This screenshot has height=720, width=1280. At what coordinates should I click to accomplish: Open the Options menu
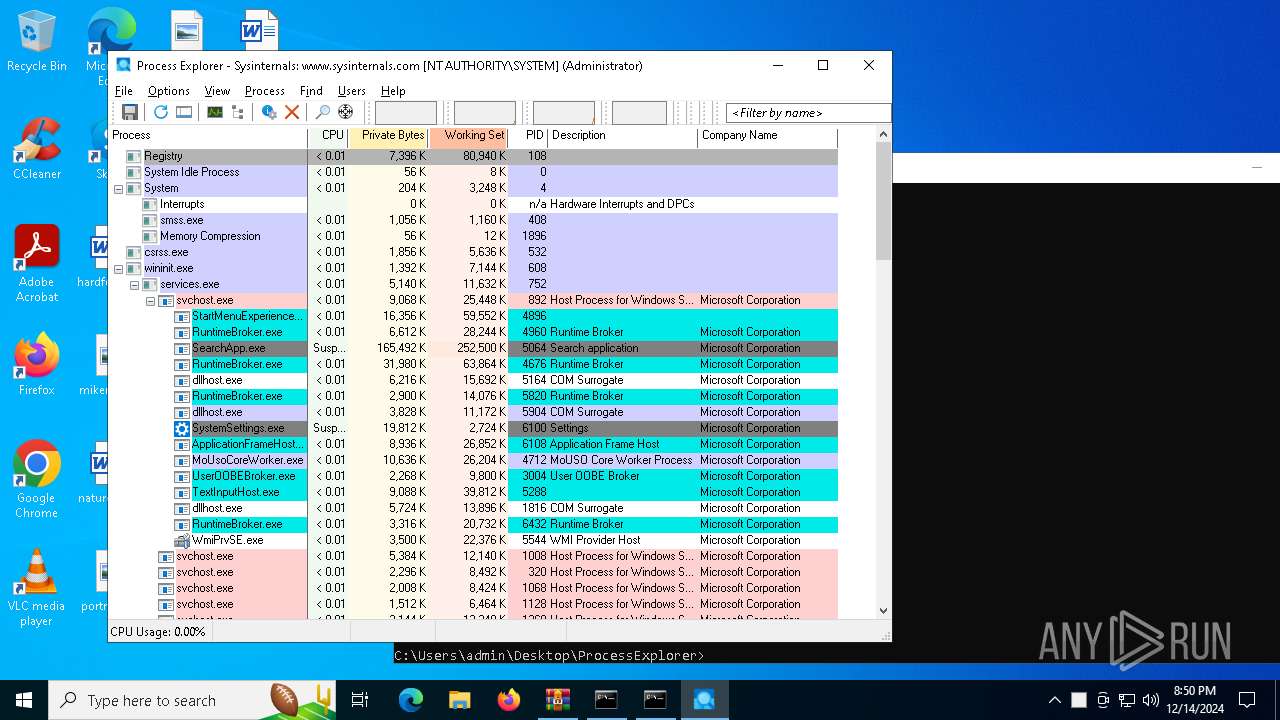[x=169, y=90]
